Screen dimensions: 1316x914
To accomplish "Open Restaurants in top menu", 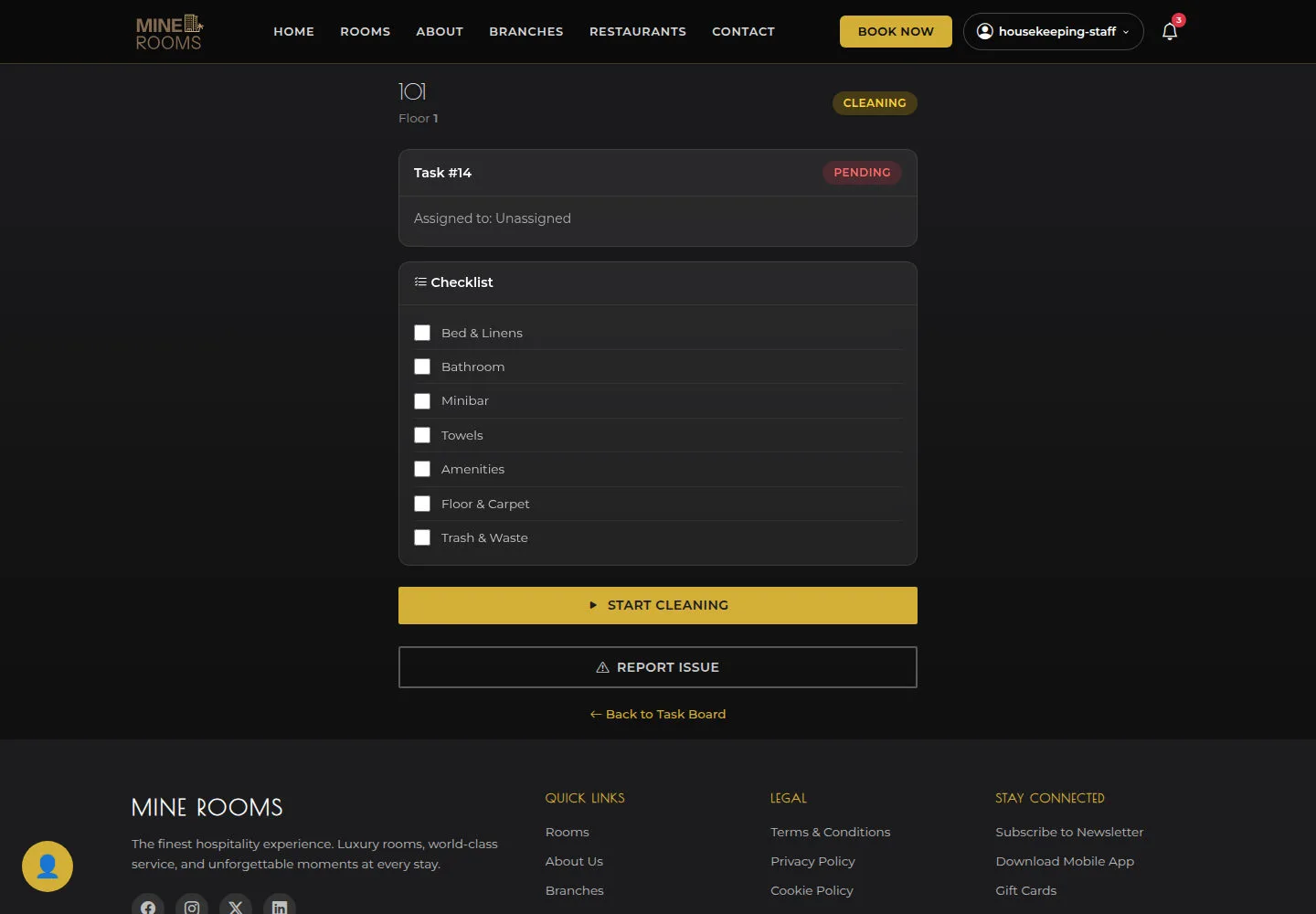I will [638, 32].
